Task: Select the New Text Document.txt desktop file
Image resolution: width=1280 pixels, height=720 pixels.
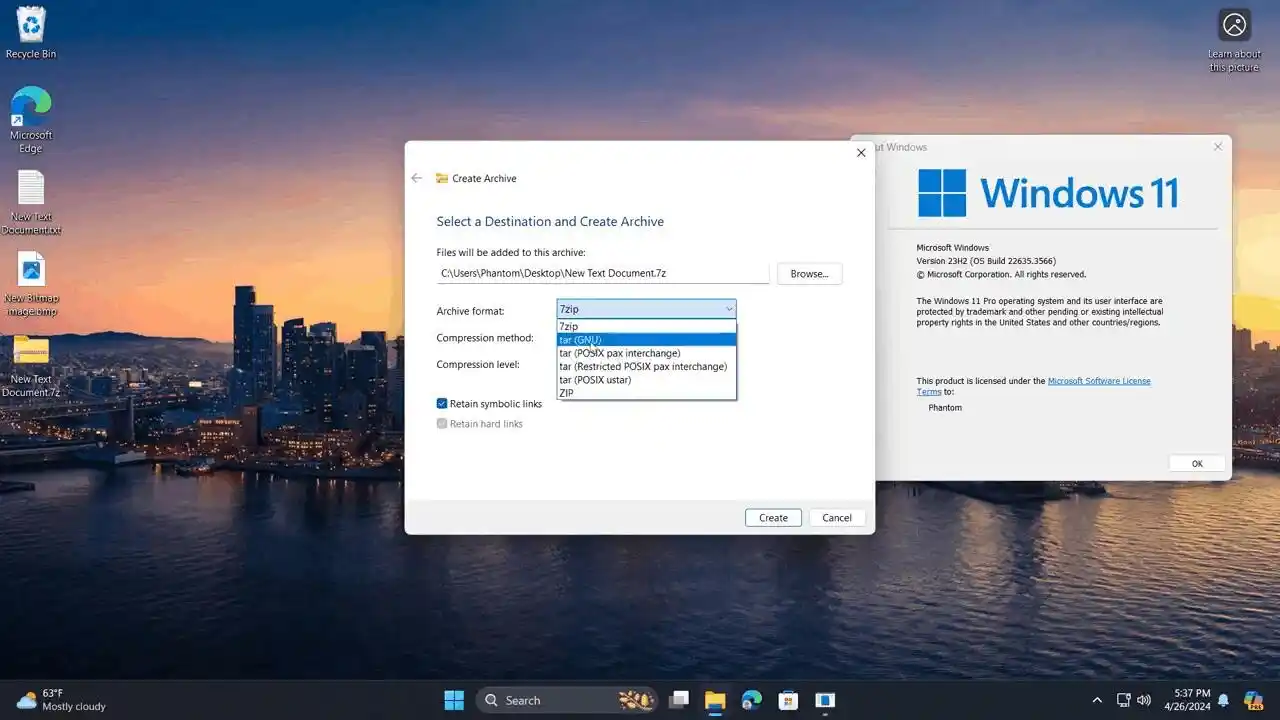Action: (x=31, y=202)
